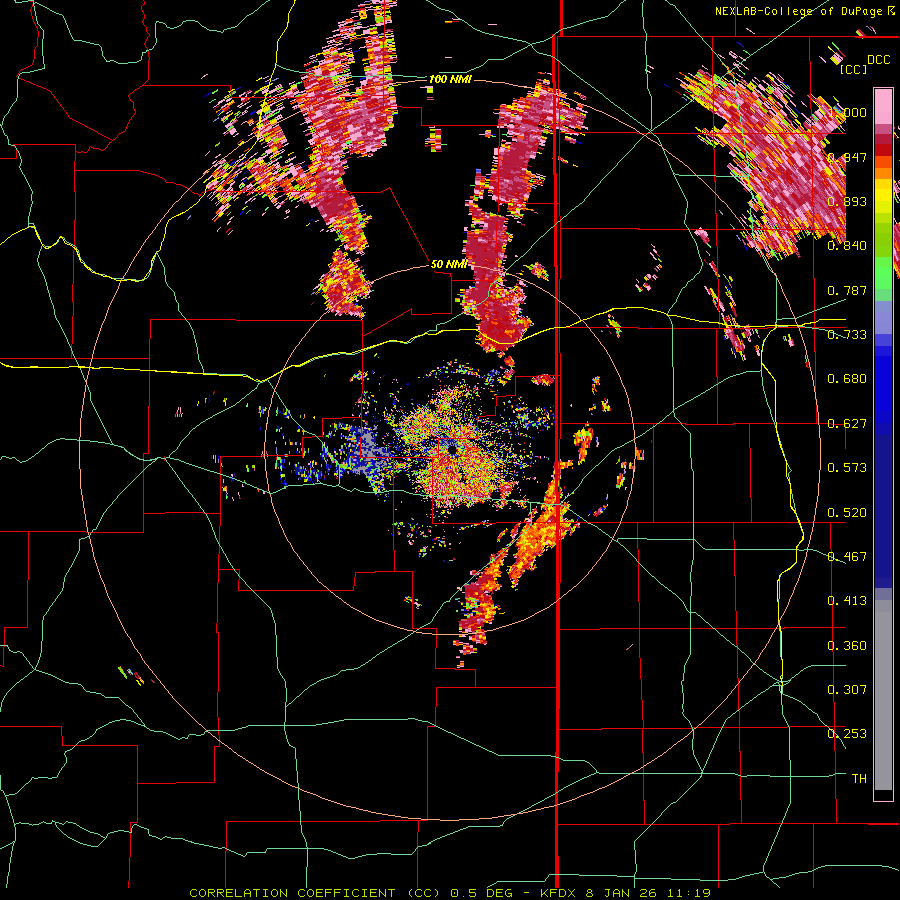The height and width of the screenshot is (900, 900).
Task: Click the [CC] units label
Action: [x=853, y=69]
